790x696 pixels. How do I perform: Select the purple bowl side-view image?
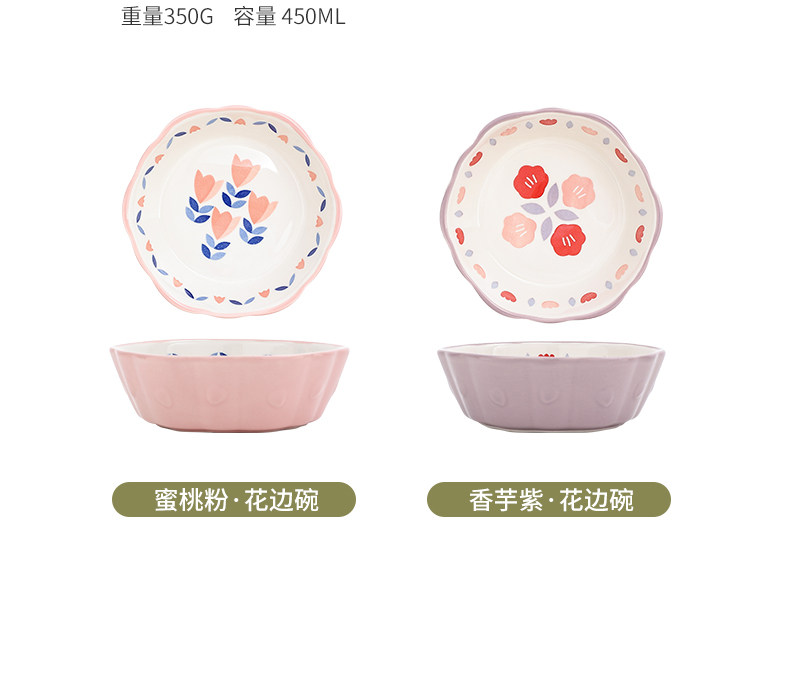tap(551, 387)
